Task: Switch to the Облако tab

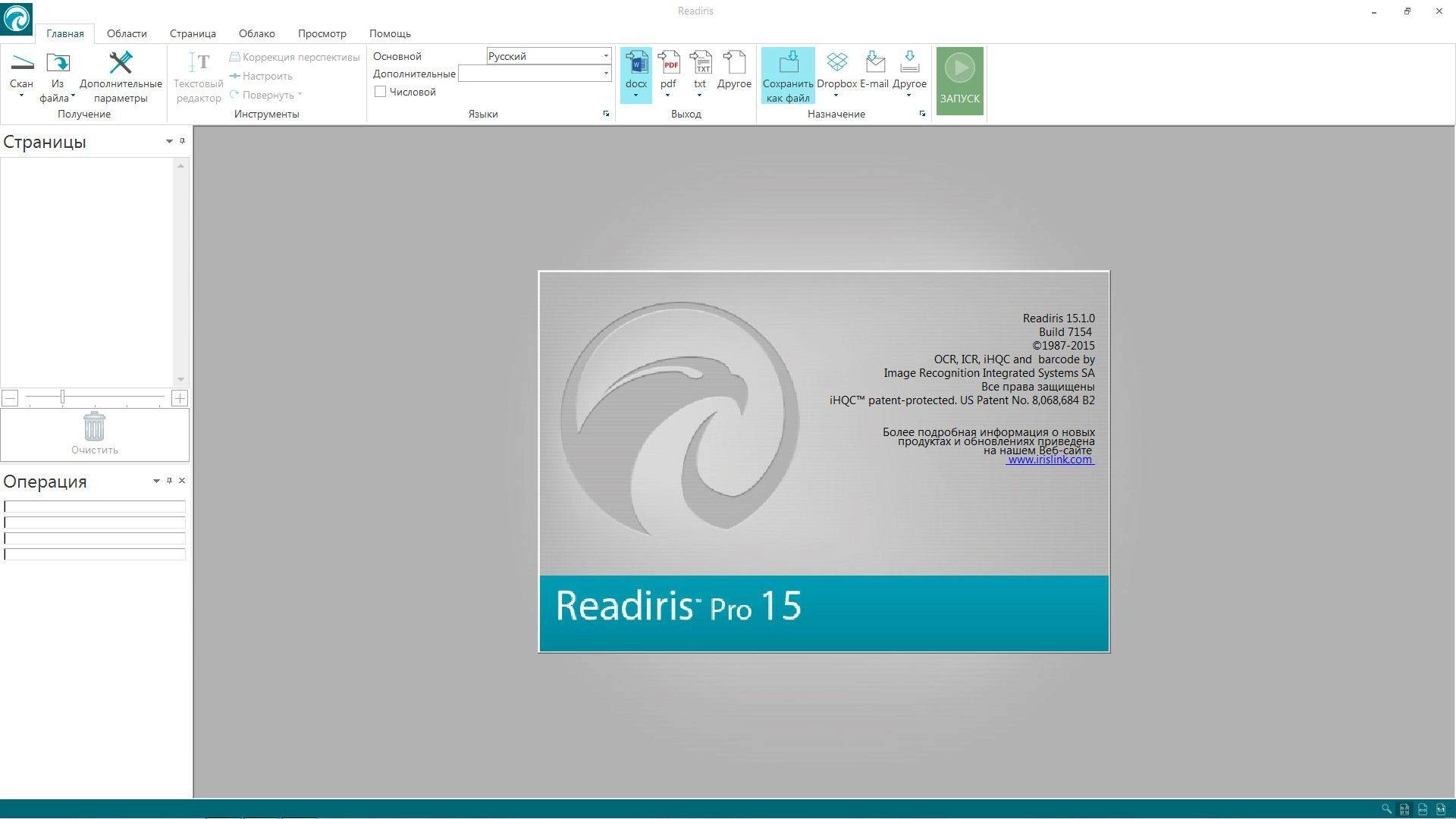Action: pyautogui.click(x=257, y=33)
